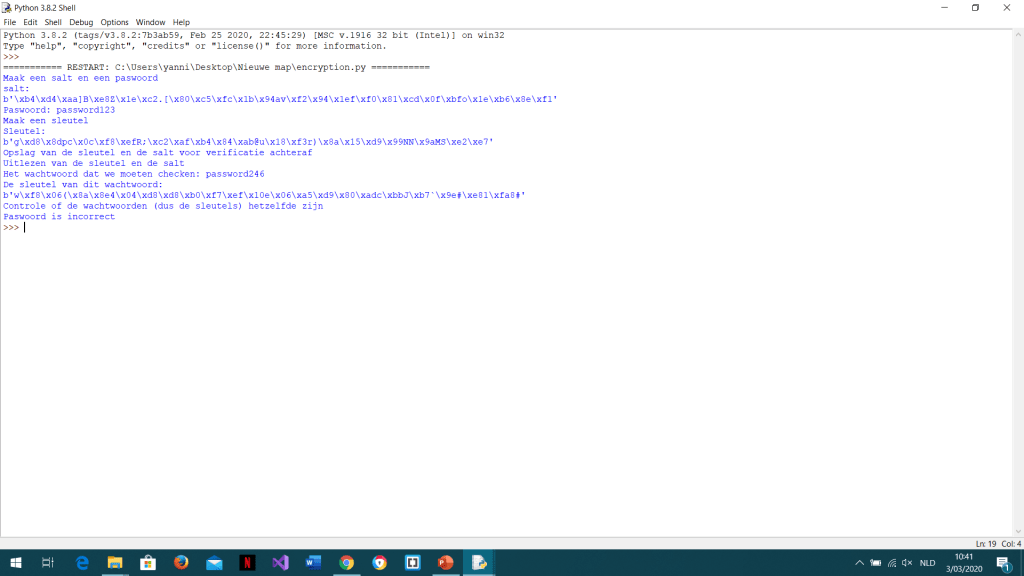Open File Explorer from the taskbar
Image resolution: width=1024 pixels, height=576 pixels.
pyautogui.click(x=115, y=563)
